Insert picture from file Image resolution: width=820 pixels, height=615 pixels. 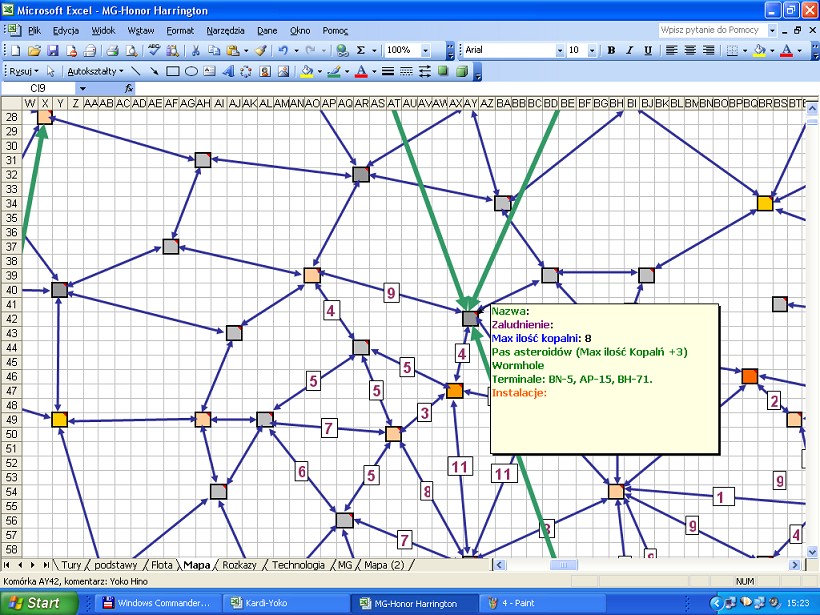click(x=283, y=71)
